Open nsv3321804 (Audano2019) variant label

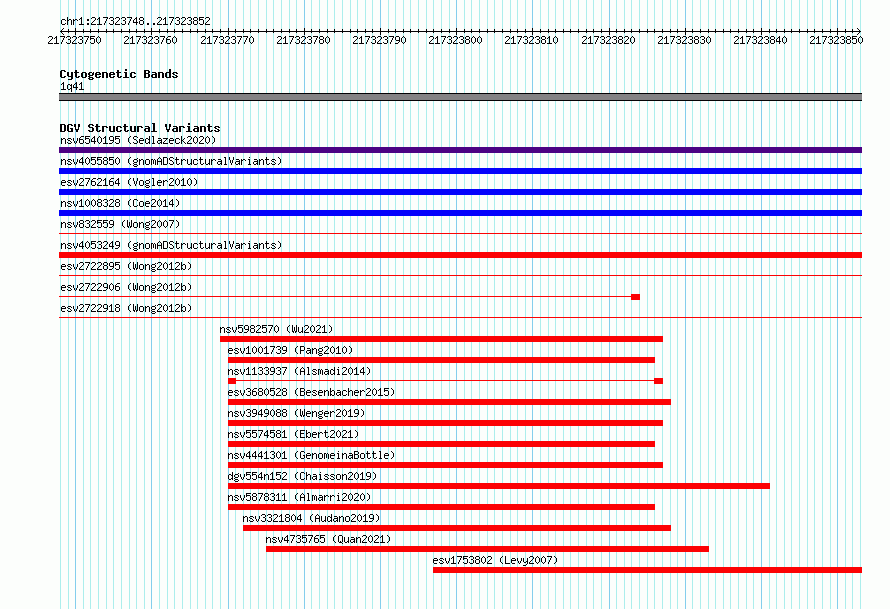[x=311, y=518]
